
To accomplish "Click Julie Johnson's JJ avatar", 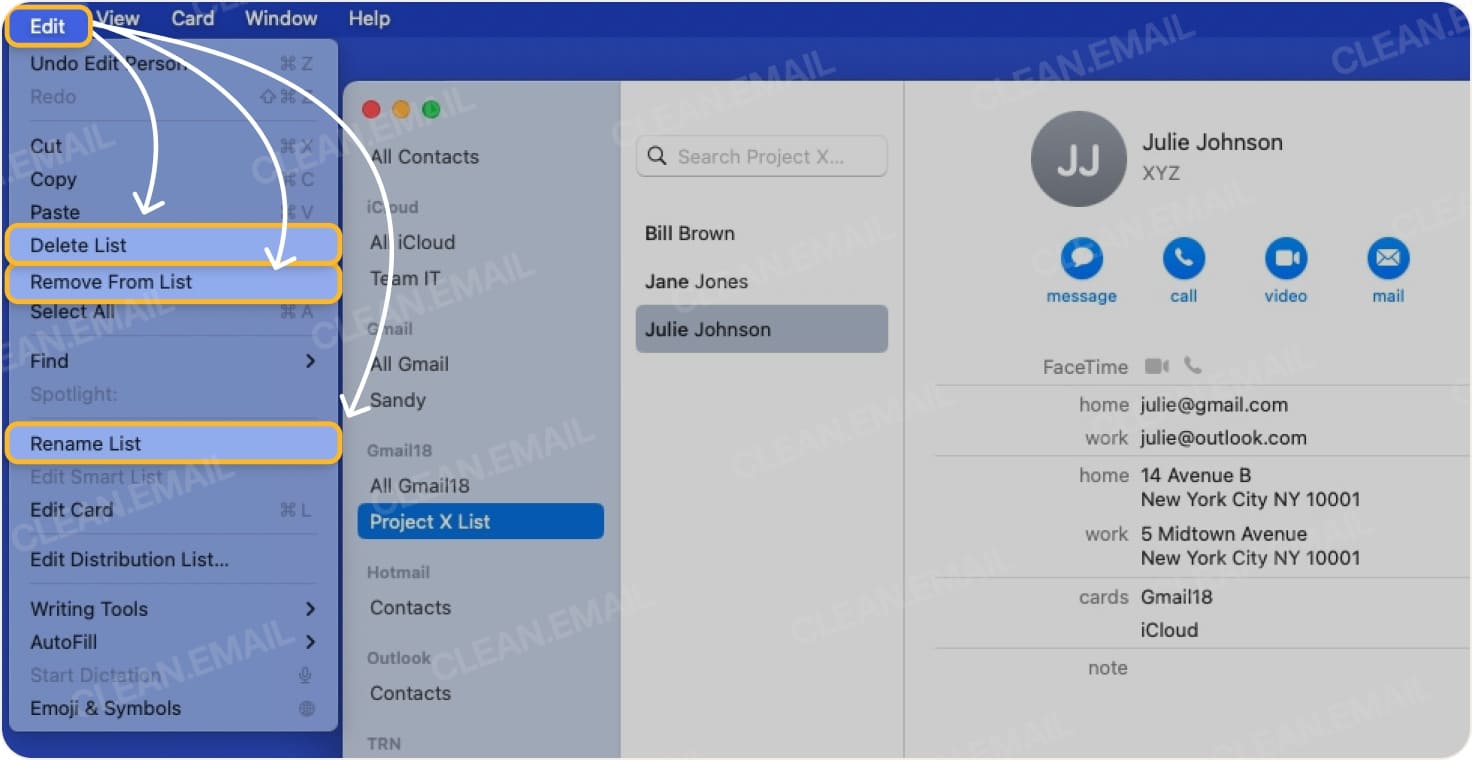I will pyautogui.click(x=1078, y=158).
